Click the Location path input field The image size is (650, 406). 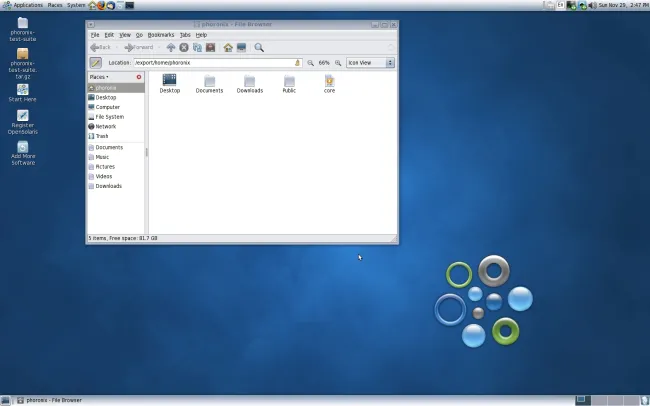(x=218, y=63)
